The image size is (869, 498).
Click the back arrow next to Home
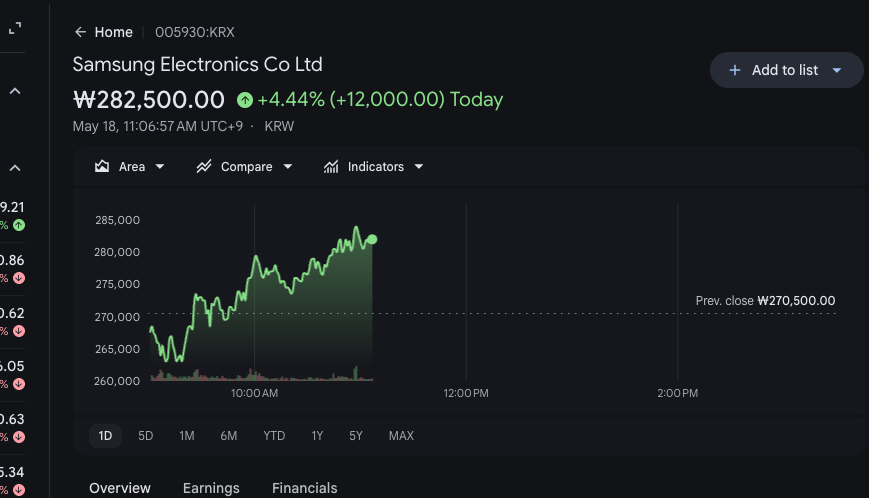(x=80, y=32)
